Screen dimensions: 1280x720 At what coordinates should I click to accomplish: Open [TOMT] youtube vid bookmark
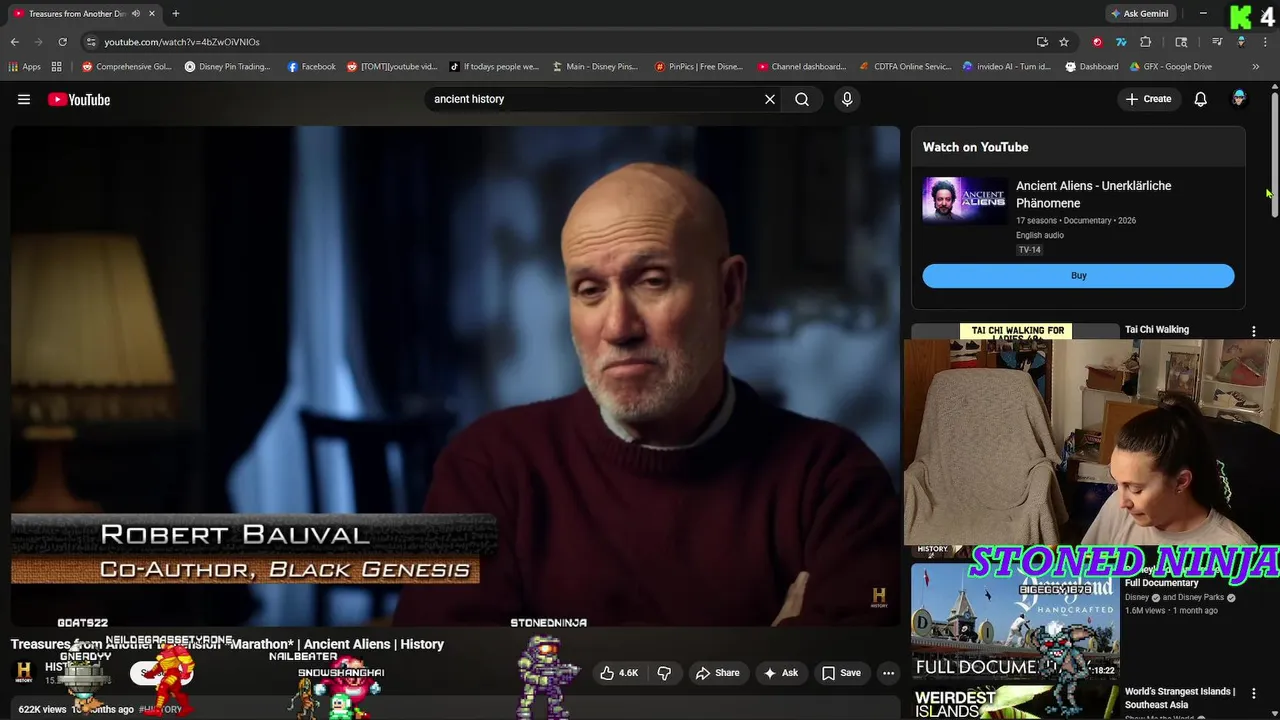click(x=392, y=67)
